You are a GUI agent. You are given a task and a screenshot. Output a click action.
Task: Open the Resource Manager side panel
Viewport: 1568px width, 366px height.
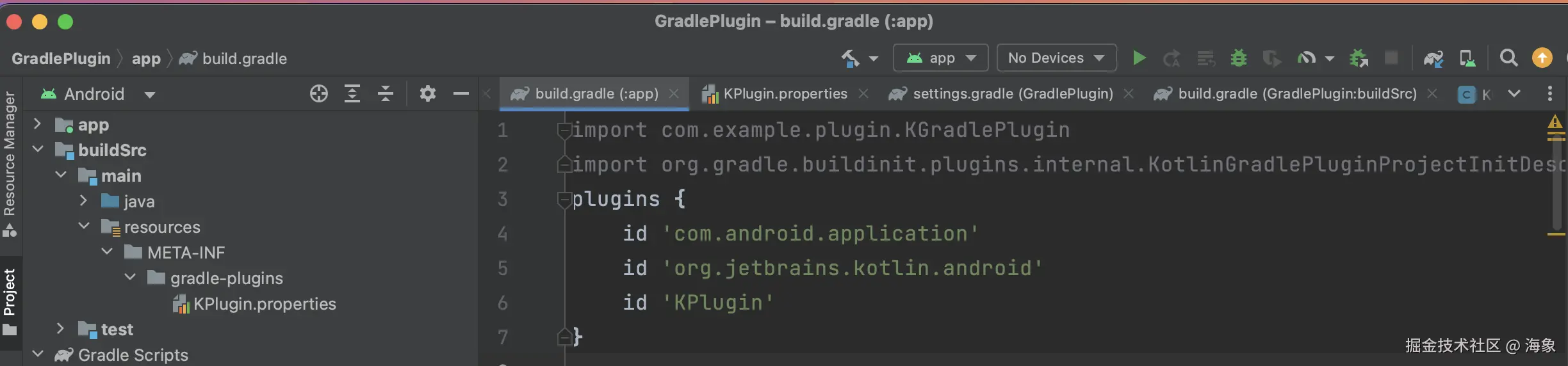coord(10,164)
